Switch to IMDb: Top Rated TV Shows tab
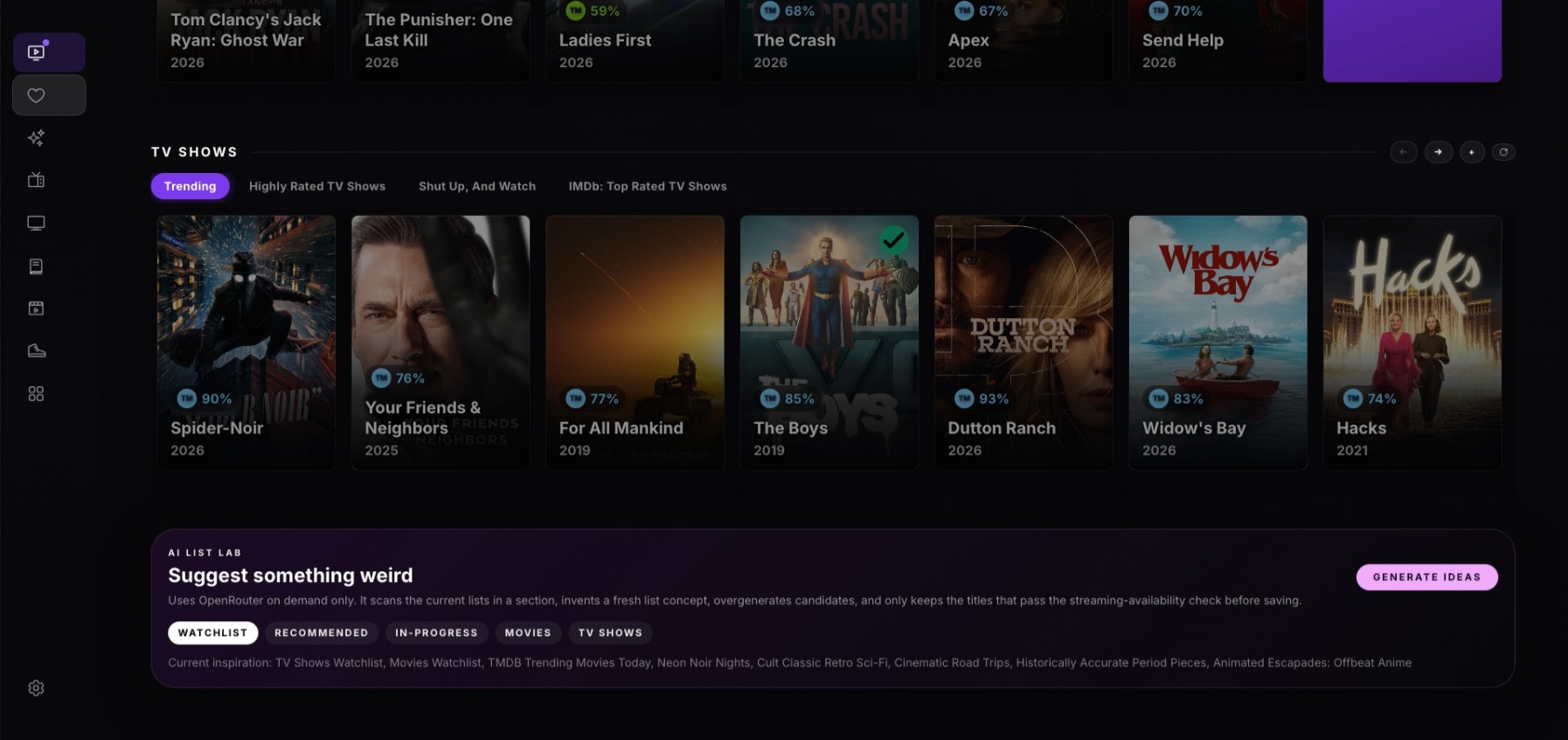The width and height of the screenshot is (1568, 740). pyautogui.click(x=648, y=186)
